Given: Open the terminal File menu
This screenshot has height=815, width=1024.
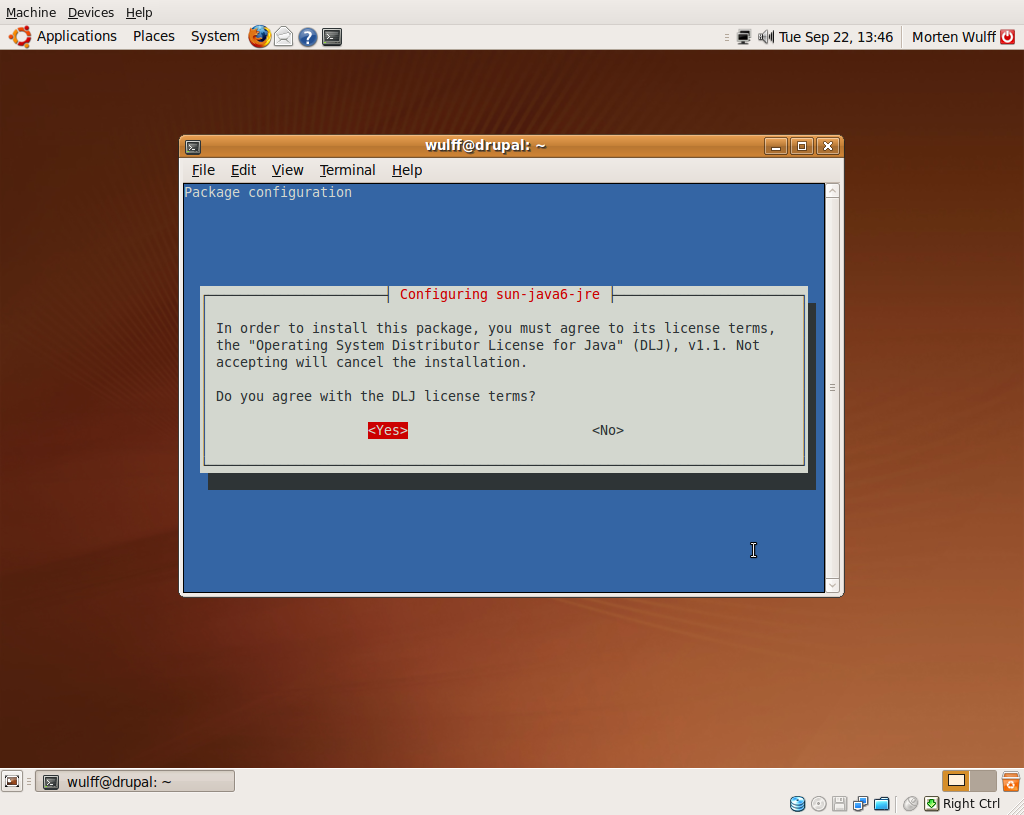Looking at the screenshot, I should 203,170.
